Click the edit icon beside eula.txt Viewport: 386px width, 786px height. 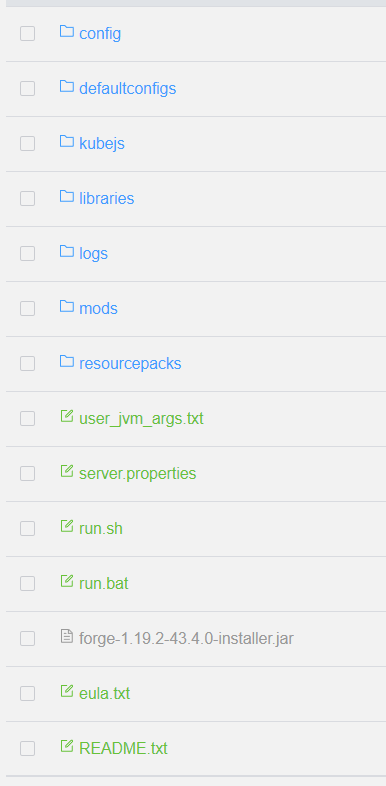tap(67, 691)
